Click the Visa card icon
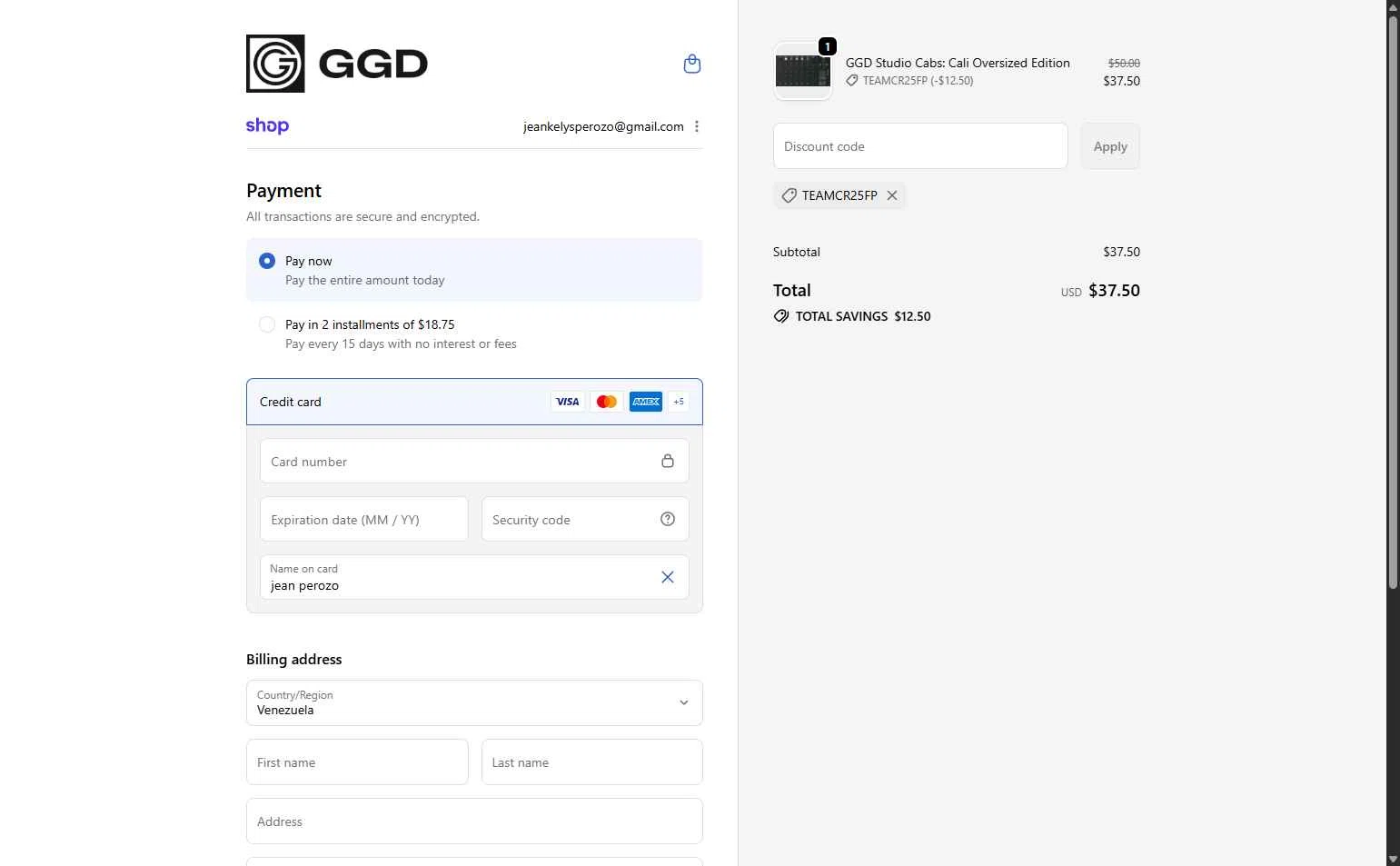This screenshot has width=1400, height=866. 568,402
